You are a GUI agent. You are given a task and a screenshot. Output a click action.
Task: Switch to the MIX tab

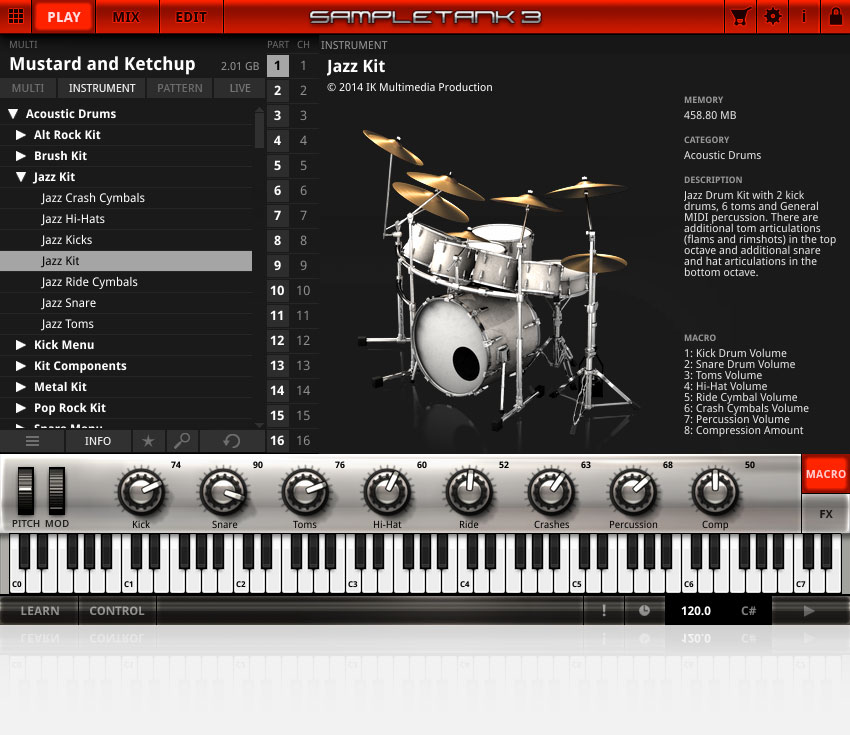pyautogui.click(x=127, y=17)
